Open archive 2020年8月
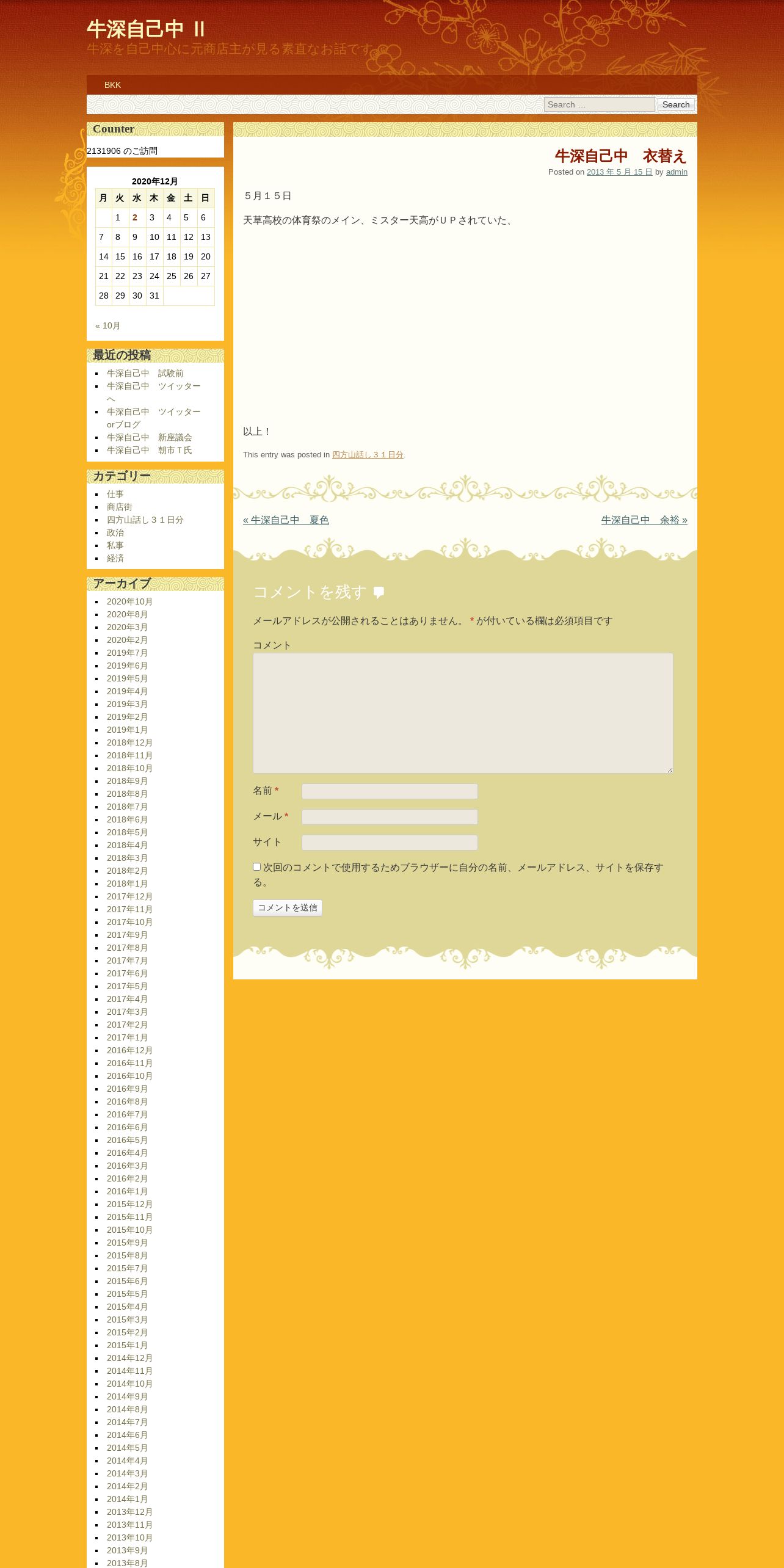Image resolution: width=784 pixels, height=1568 pixels. [x=128, y=614]
